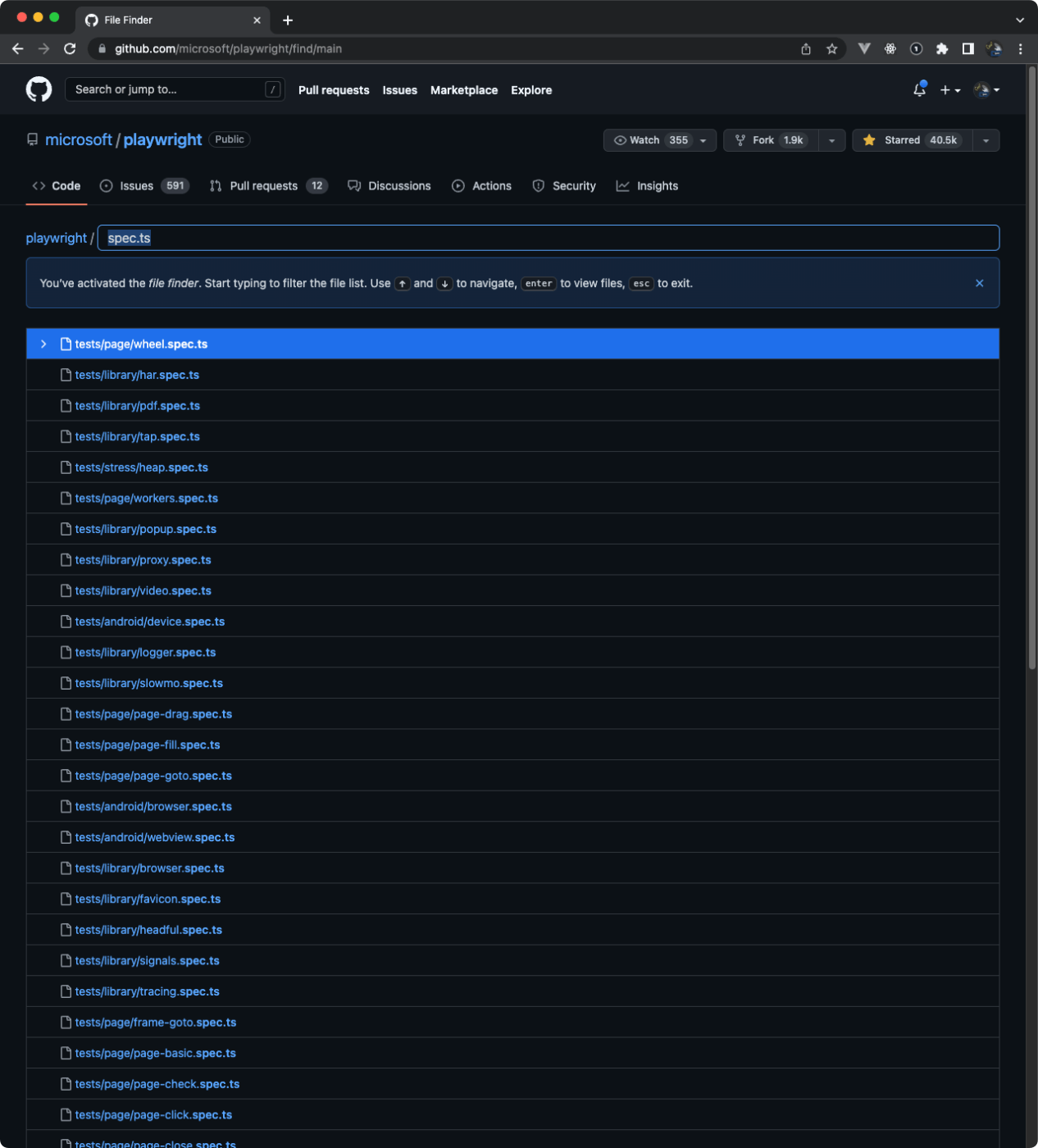The width and height of the screenshot is (1038, 1148).
Task: Click the browser back arrow
Action: click(18, 48)
